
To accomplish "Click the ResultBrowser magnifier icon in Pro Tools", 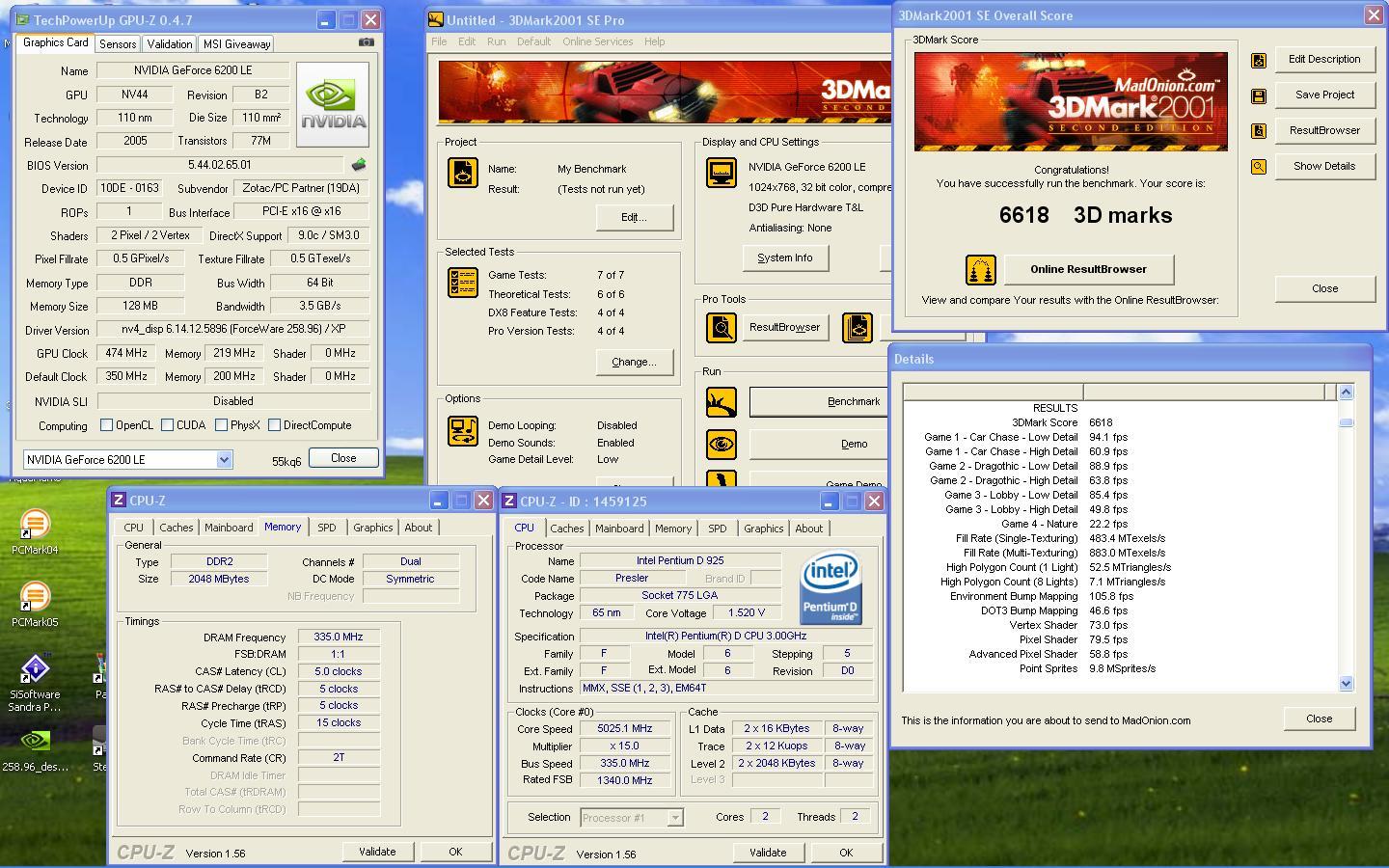I will [721, 328].
